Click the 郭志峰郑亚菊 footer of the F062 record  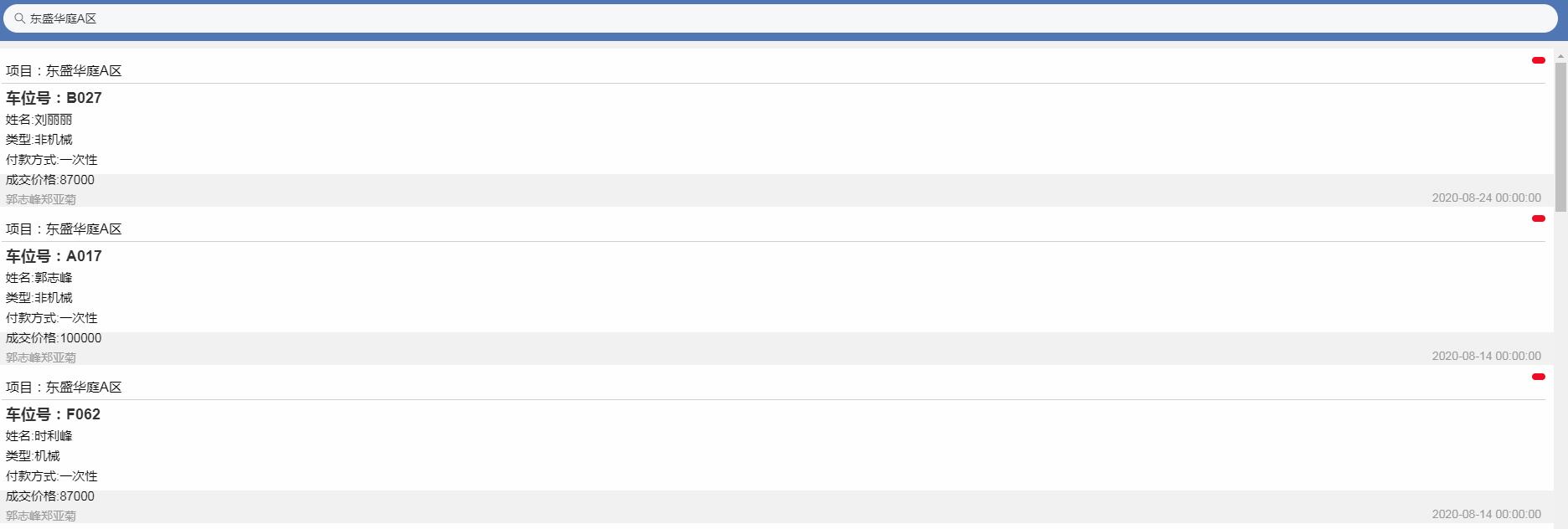41,516
